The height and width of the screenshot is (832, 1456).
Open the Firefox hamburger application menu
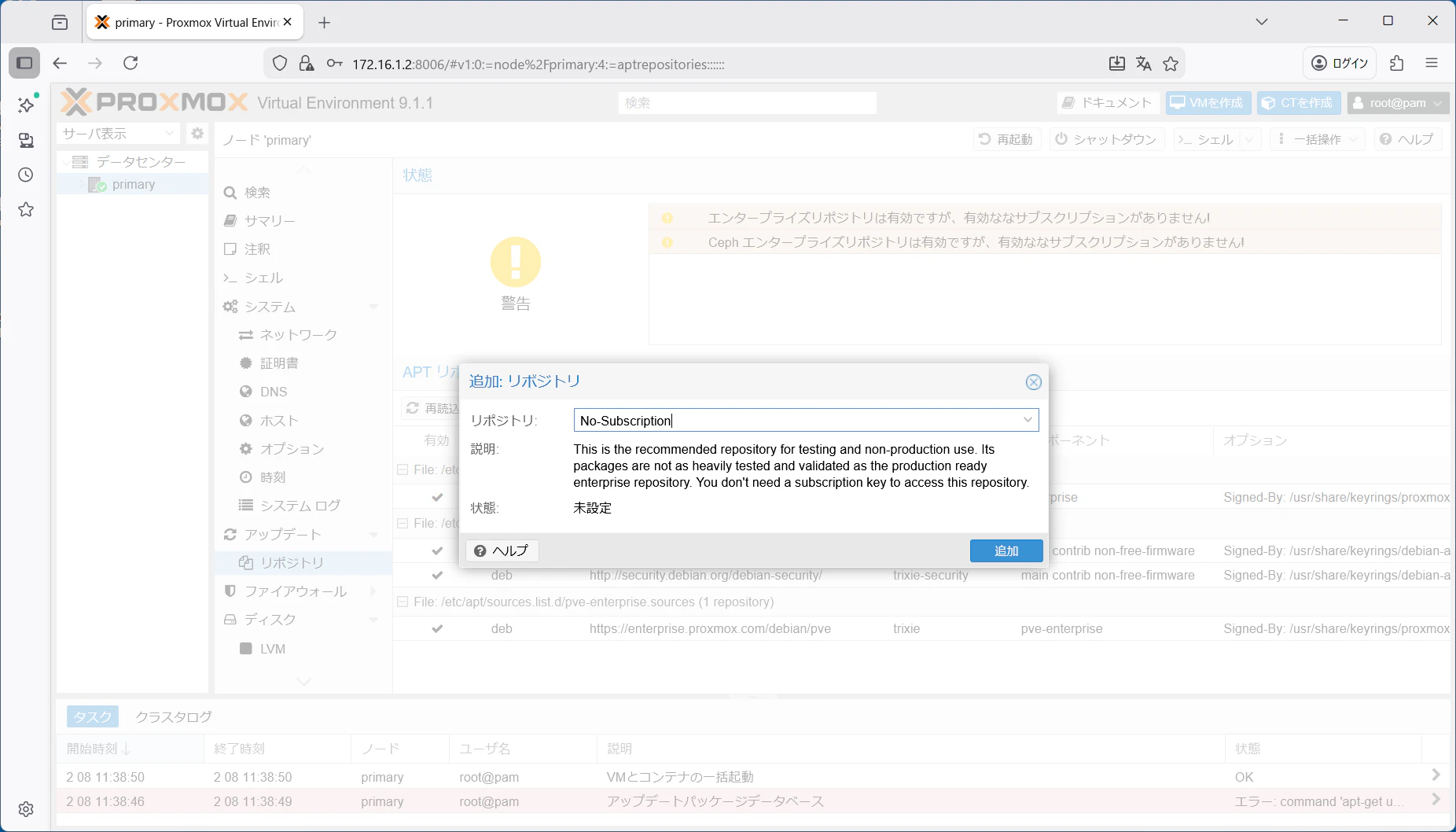pyautogui.click(x=1432, y=63)
